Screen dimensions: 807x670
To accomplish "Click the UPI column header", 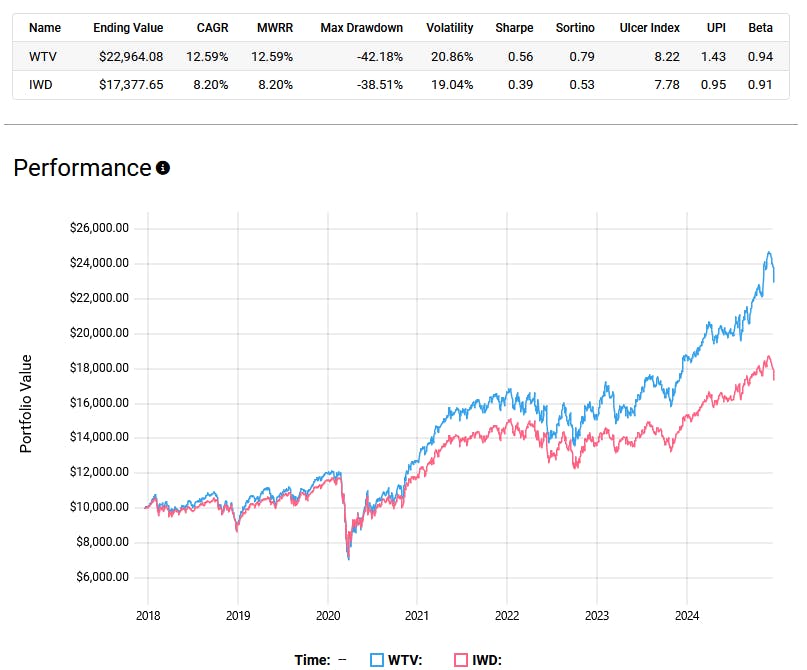I will pos(716,28).
